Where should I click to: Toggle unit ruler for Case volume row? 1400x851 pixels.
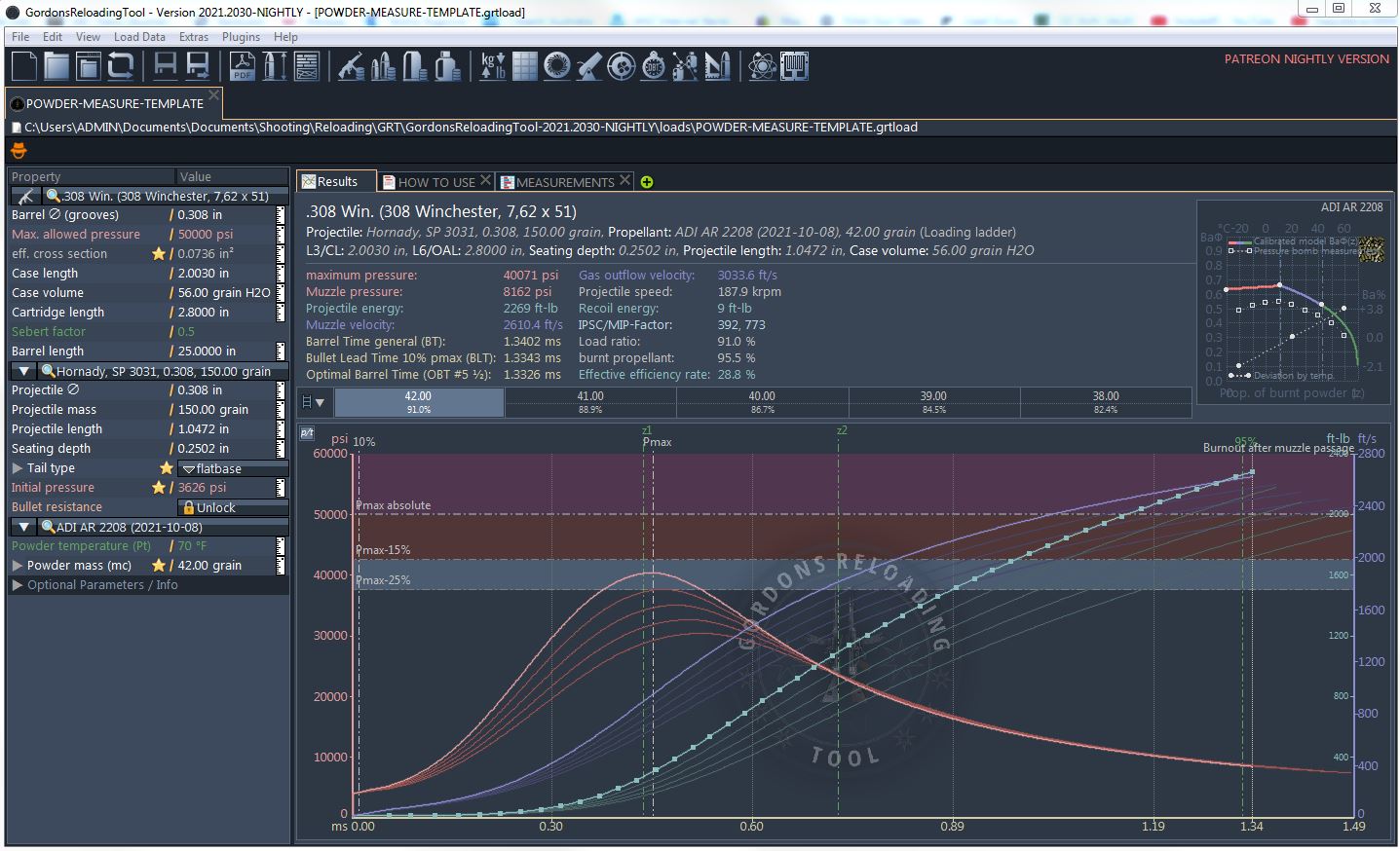(281, 292)
